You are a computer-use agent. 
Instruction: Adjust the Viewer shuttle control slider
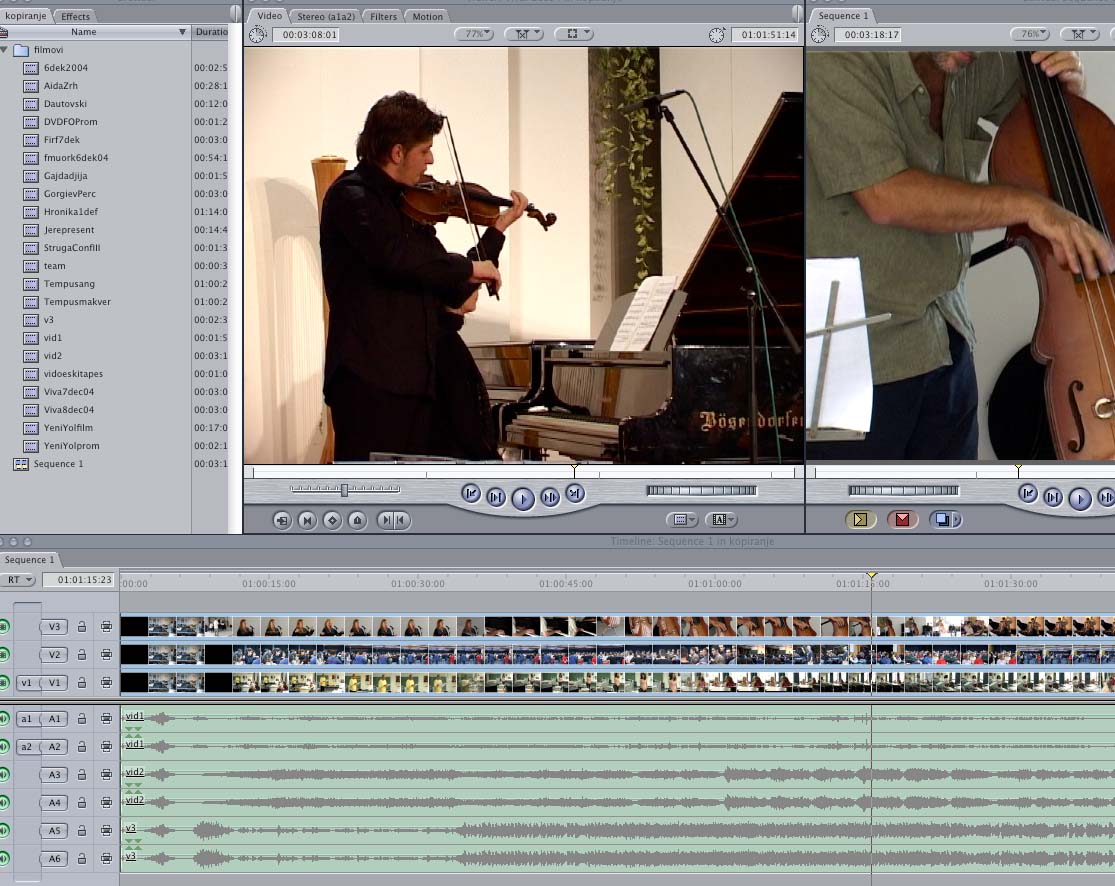click(345, 489)
